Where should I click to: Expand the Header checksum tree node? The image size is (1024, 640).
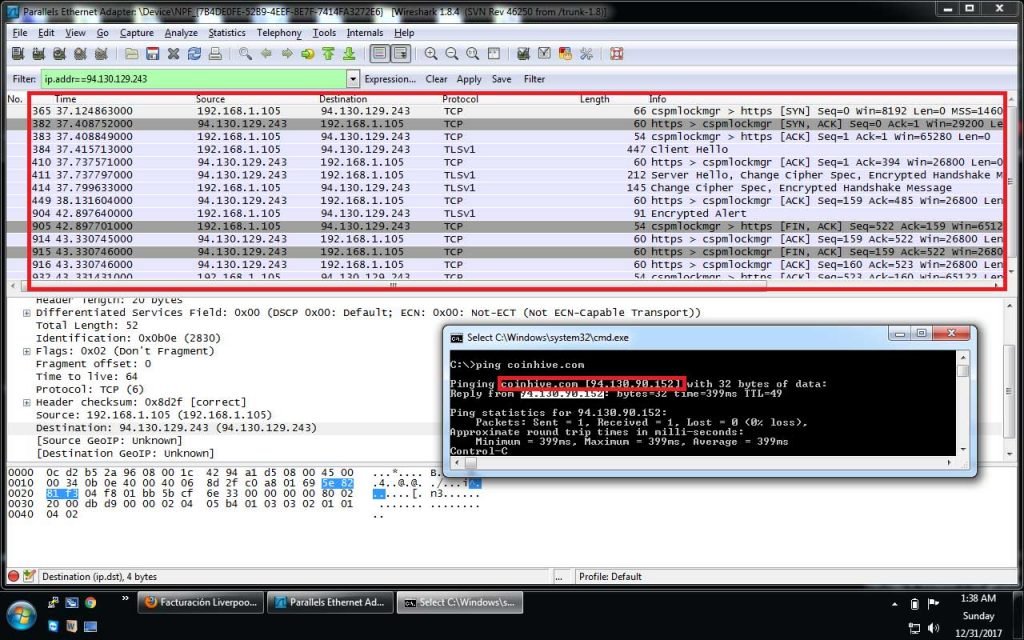tap(27, 402)
